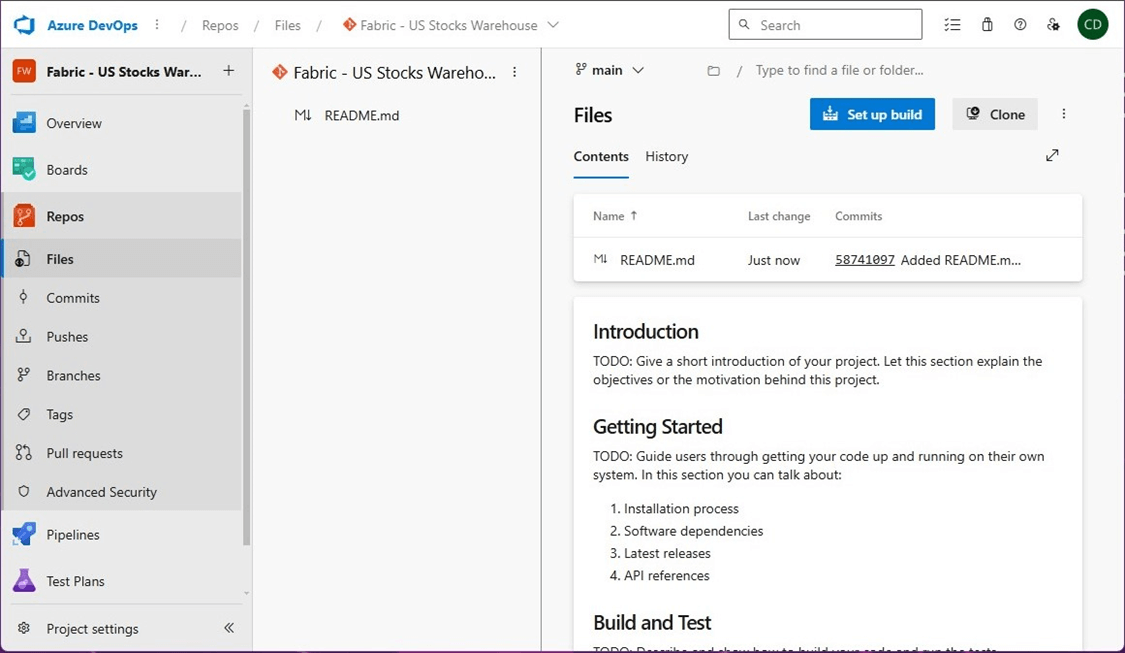Click the Azure DevOps logo icon

[x=24, y=25]
